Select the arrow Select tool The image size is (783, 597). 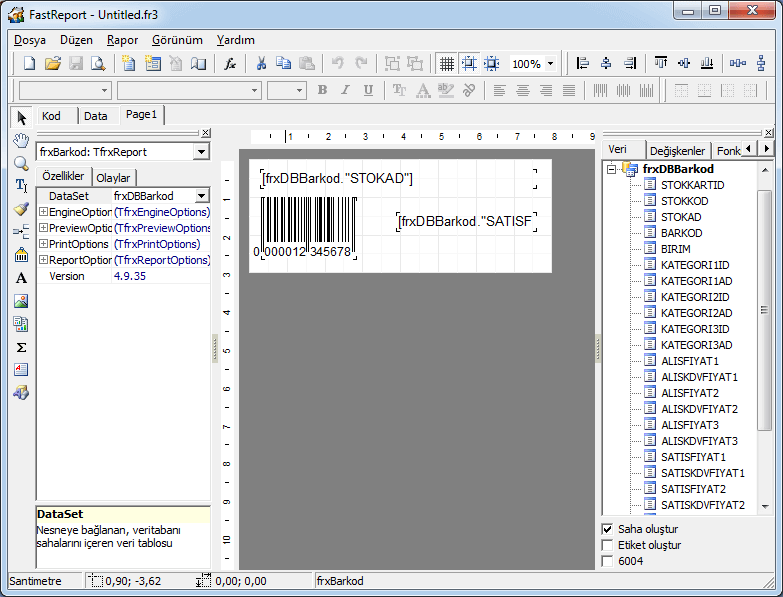pyautogui.click(x=21, y=117)
